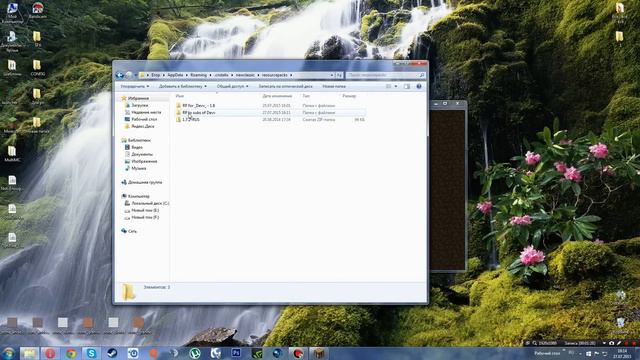This screenshot has width=640, height=360.
Task: Select .cristalix in the address breadcrumb
Action: (x=222, y=75)
